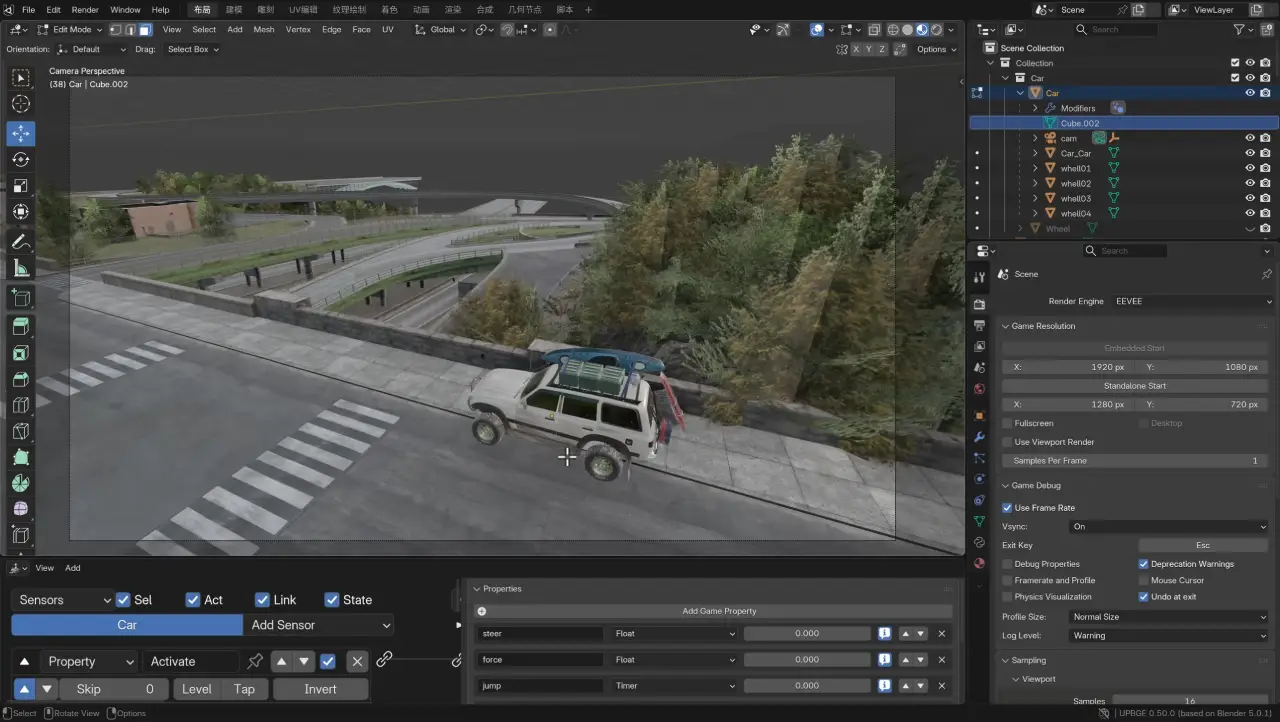
Task: Click the Standalone Start button
Action: click(x=1134, y=385)
